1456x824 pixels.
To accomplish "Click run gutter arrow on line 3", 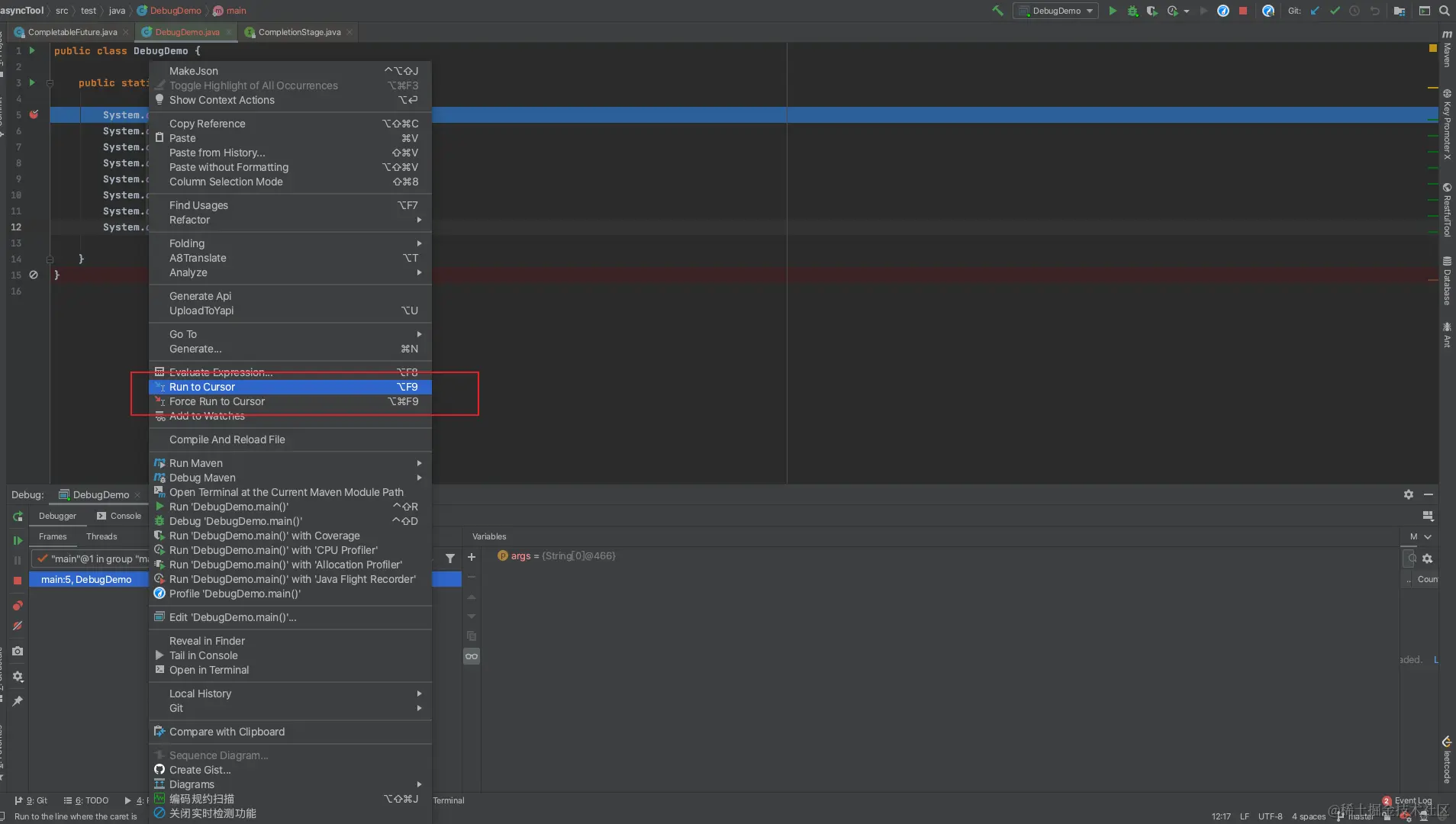I will pyautogui.click(x=32, y=82).
